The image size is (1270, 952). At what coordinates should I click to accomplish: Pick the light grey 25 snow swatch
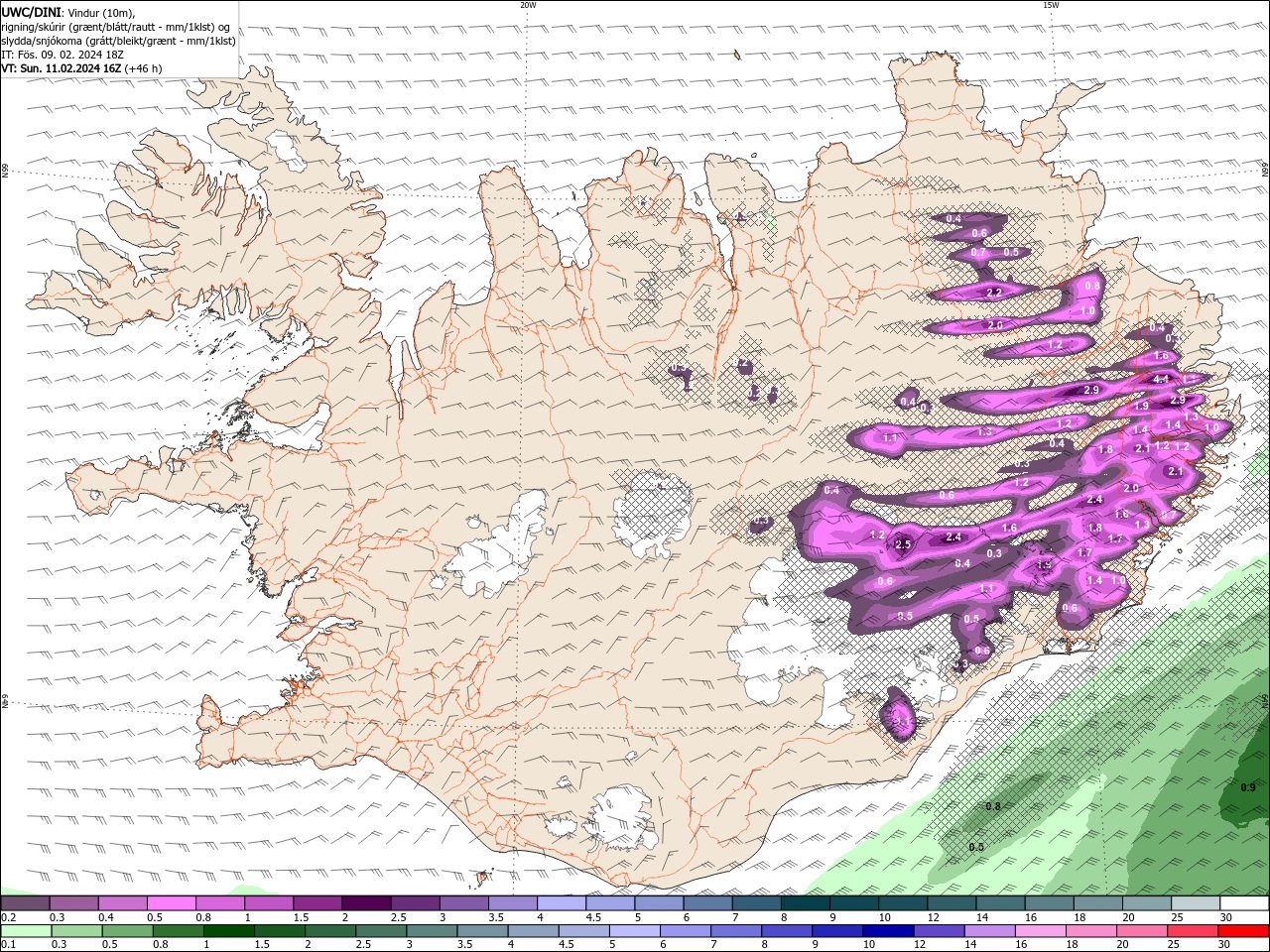1194,903
